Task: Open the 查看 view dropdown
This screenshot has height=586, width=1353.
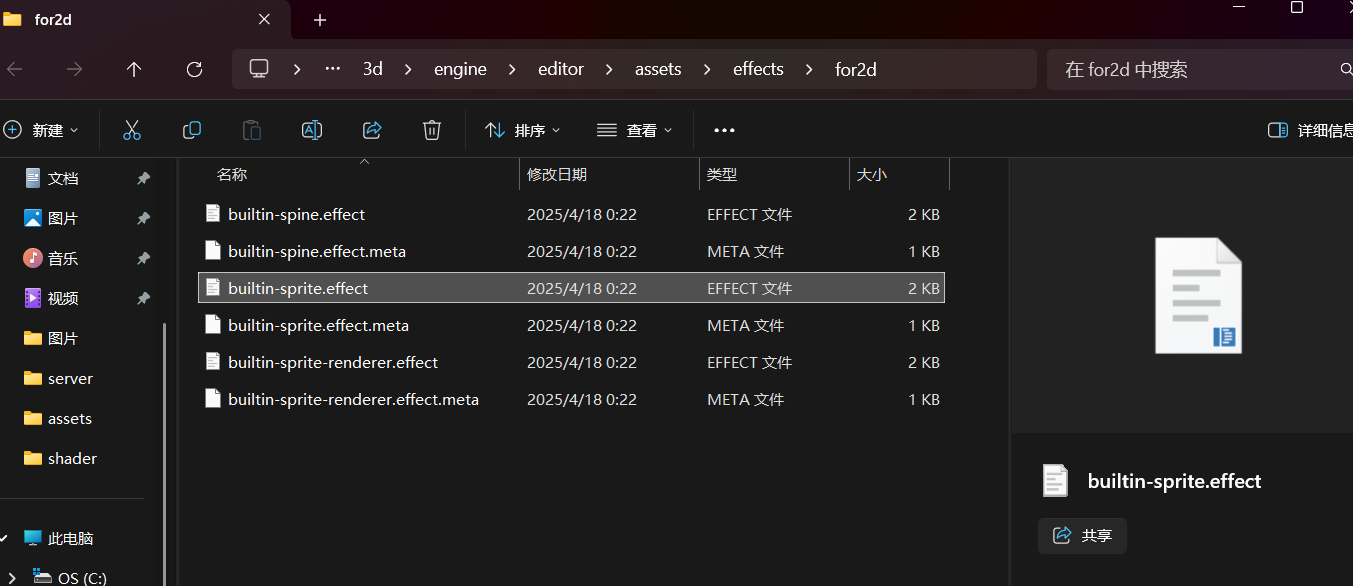Action: coord(634,130)
